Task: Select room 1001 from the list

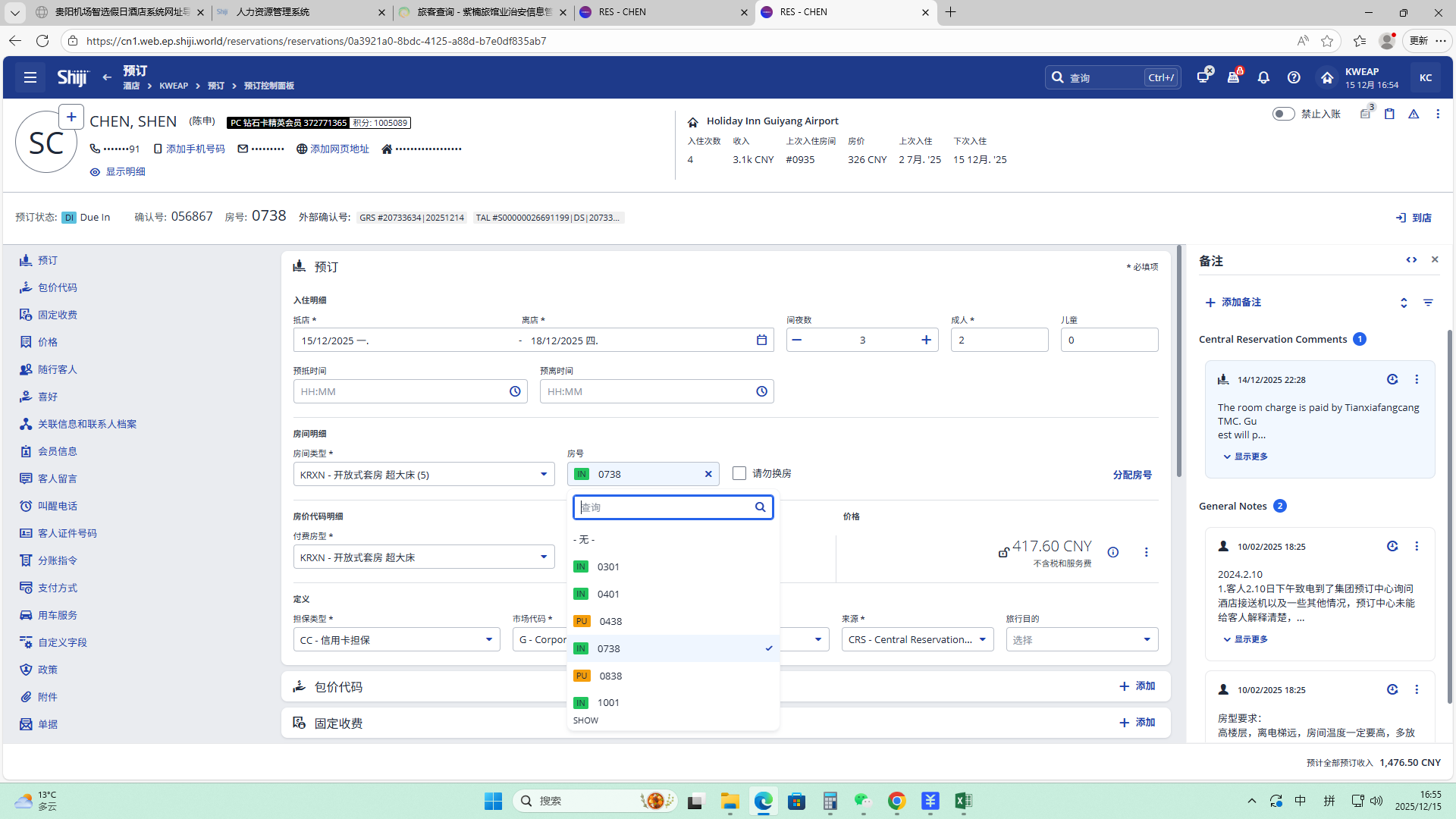Action: tap(607, 703)
